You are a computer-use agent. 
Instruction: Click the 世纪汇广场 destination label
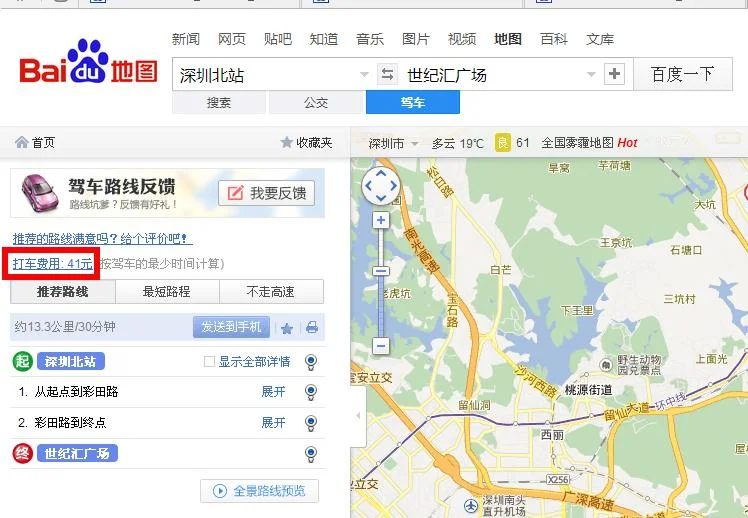77,453
